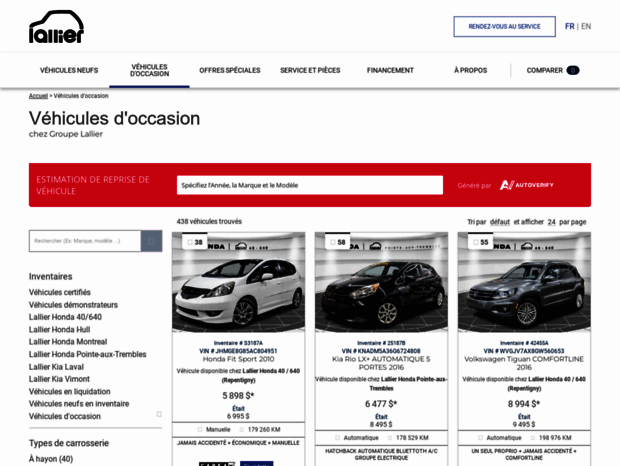Click 'Inventaires' filter heading
The image size is (620, 466).
click(51, 276)
